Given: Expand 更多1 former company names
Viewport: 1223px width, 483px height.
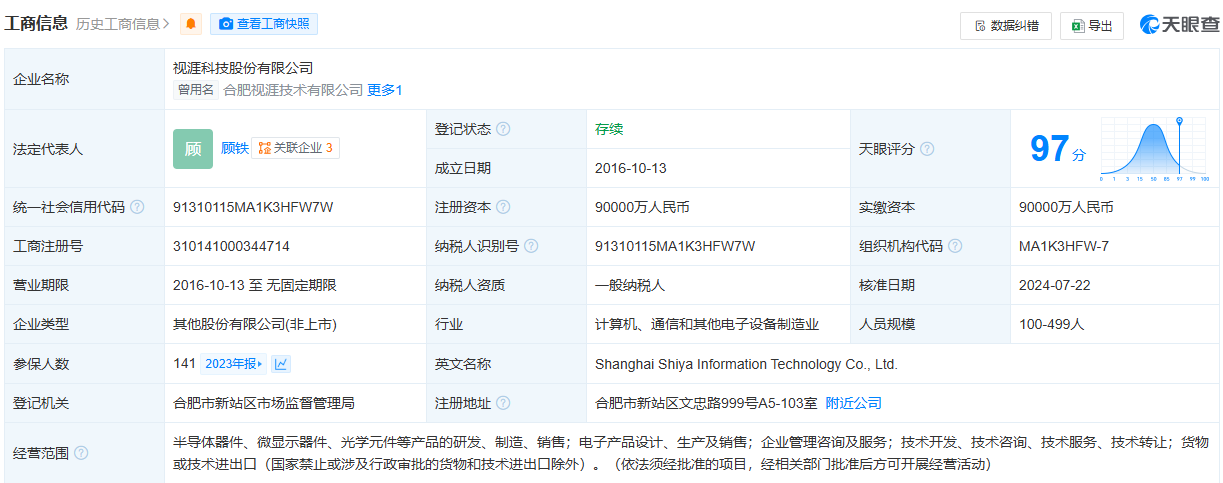Looking at the screenshot, I should pos(385,90).
